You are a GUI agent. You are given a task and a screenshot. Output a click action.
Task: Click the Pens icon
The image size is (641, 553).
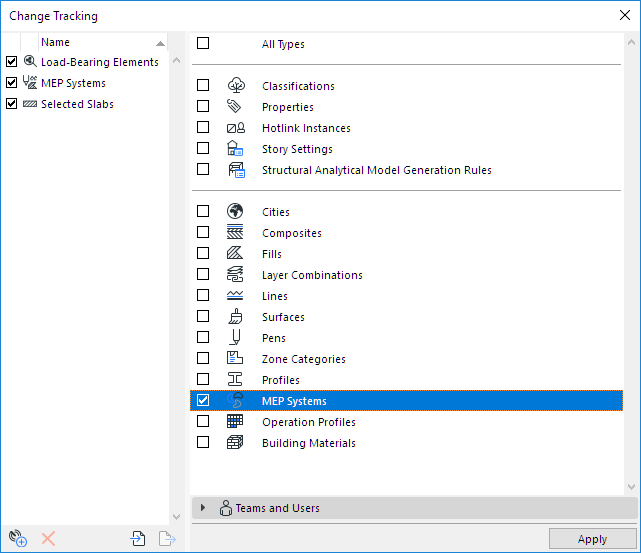[236, 338]
